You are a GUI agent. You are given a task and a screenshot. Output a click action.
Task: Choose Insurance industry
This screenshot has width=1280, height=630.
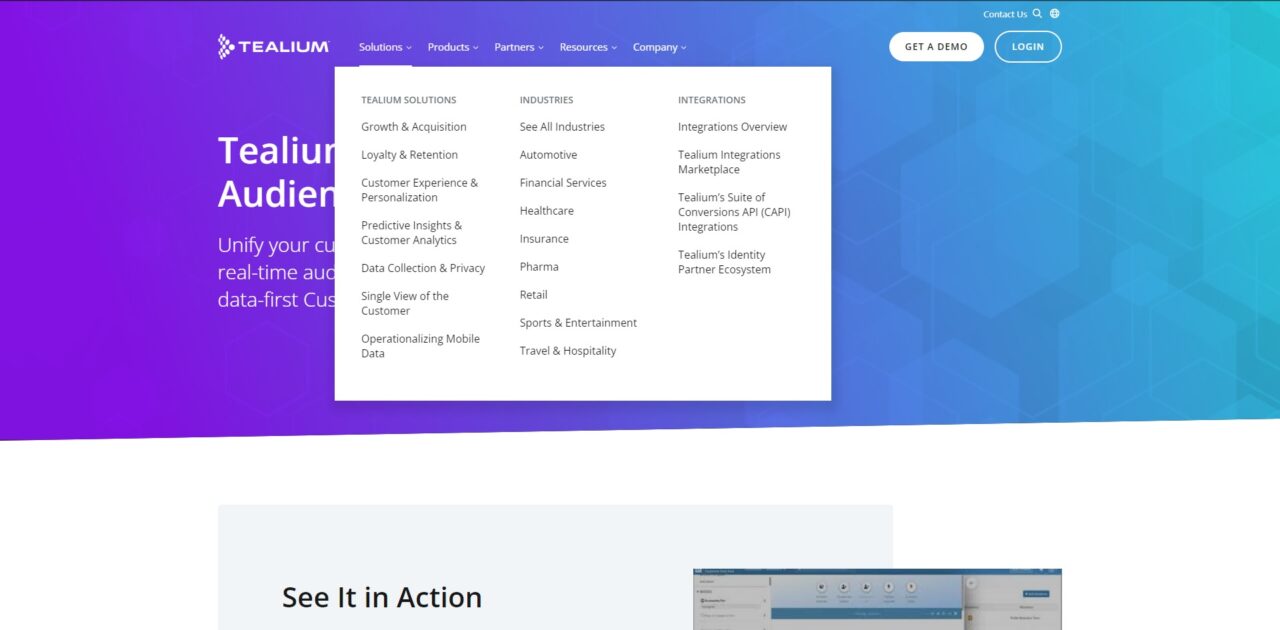(x=544, y=239)
